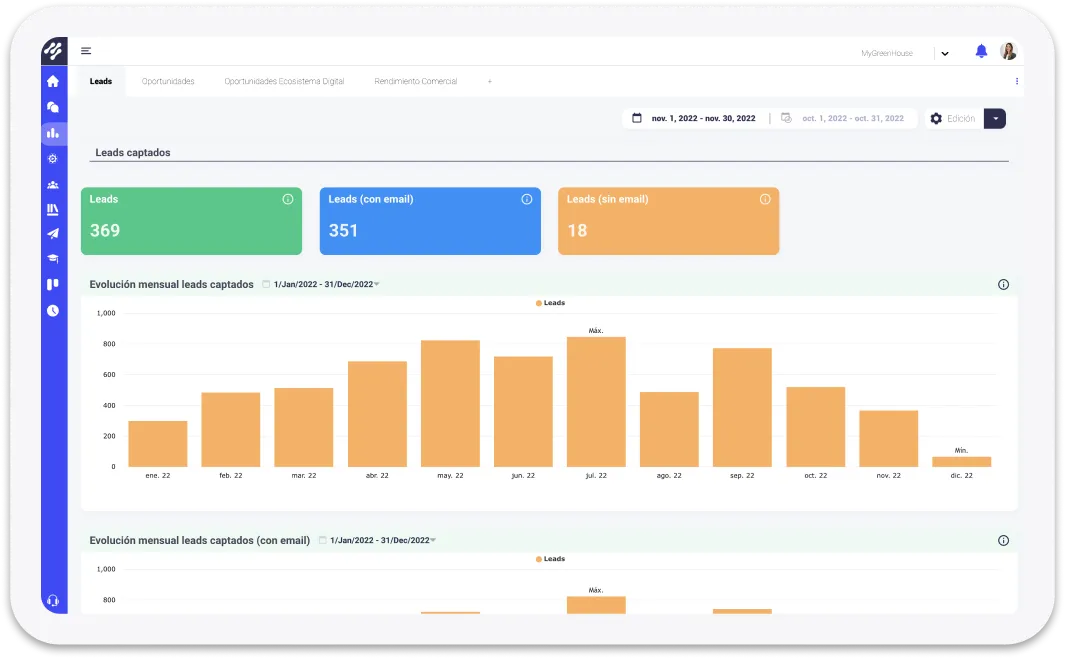The image size is (1065, 659).
Task: Click the Edición gear icon
Action: (x=936, y=119)
